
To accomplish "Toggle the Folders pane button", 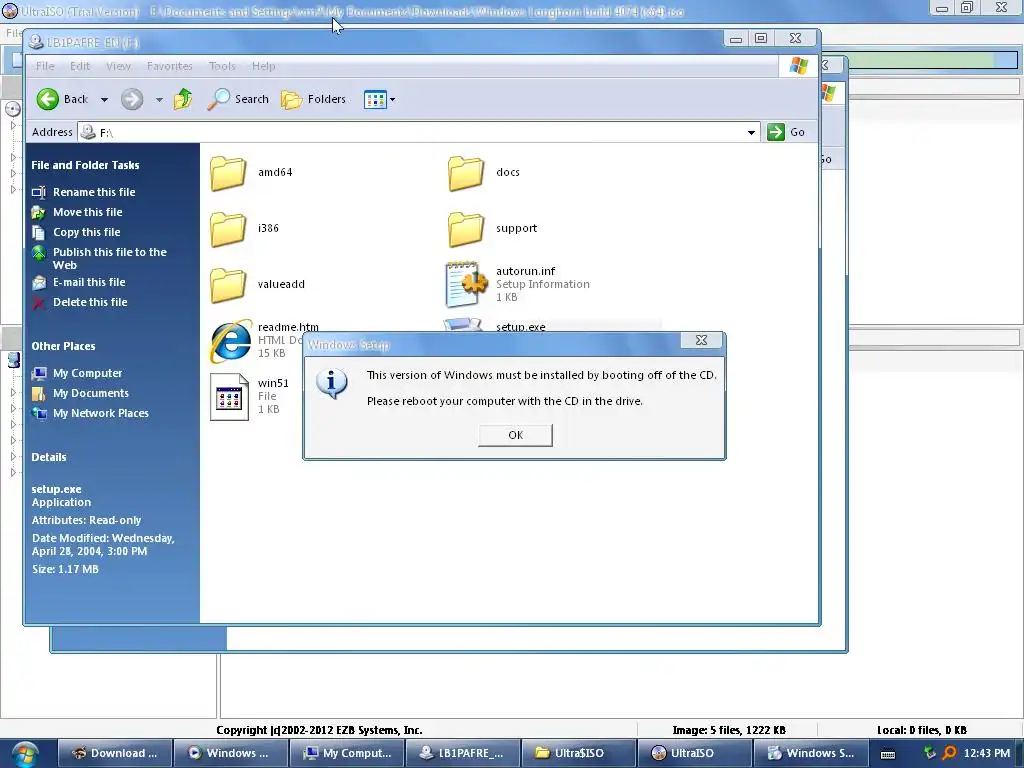I will (313, 99).
